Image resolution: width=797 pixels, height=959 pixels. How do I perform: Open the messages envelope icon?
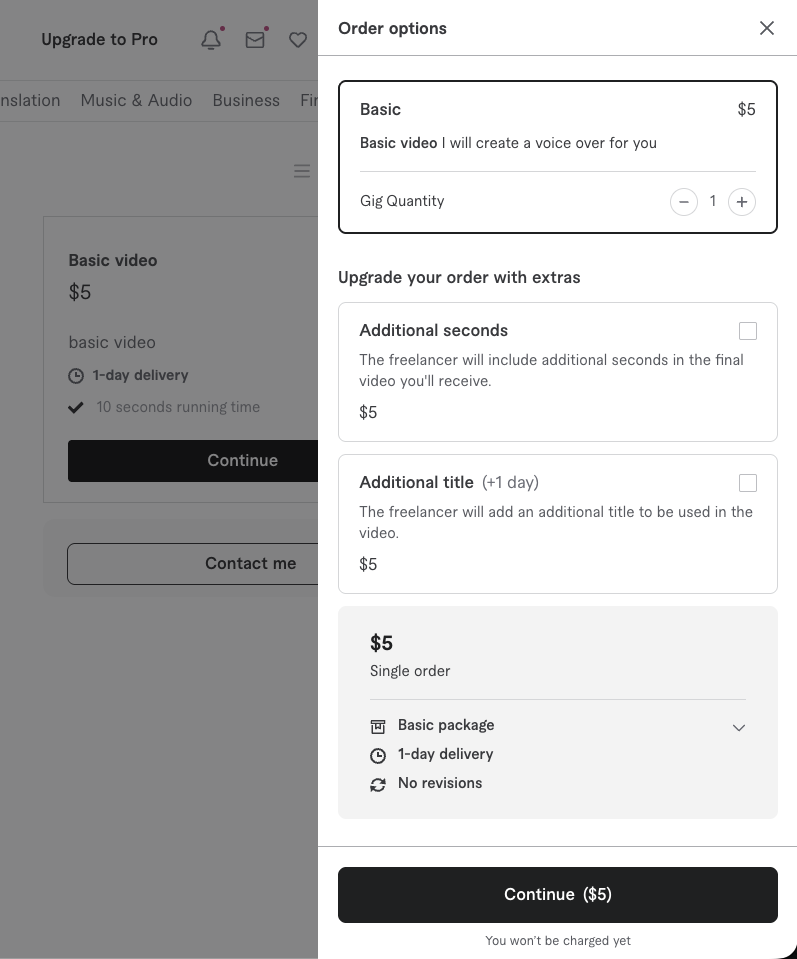255,40
